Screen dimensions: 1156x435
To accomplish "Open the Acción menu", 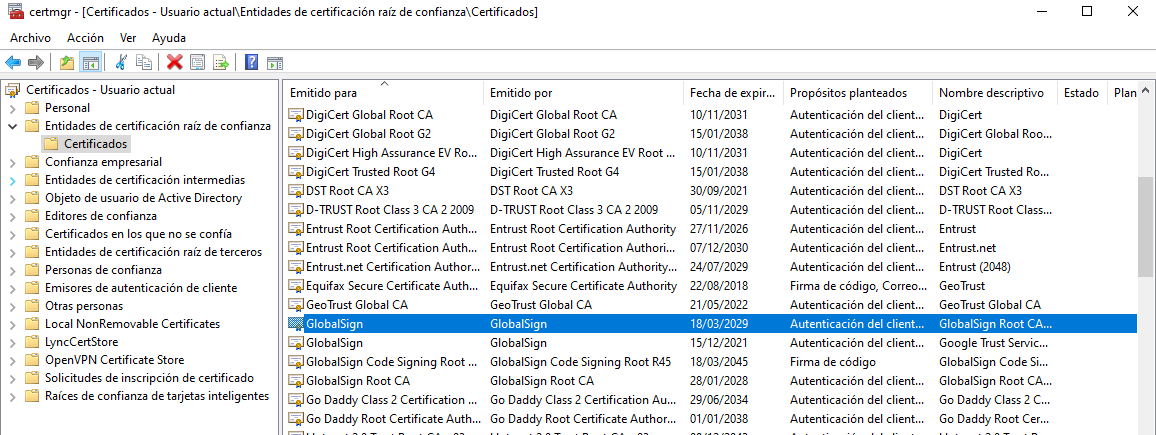I will point(85,37).
